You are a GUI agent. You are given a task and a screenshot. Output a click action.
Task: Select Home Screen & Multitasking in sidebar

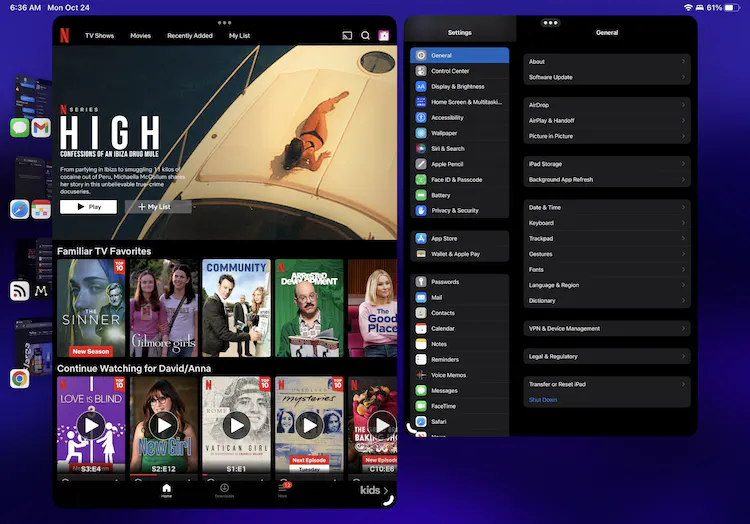(460, 102)
